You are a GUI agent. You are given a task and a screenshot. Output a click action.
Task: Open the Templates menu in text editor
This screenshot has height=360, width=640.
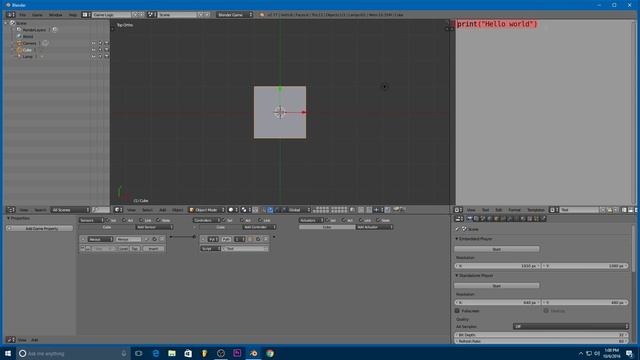(536, 210)
